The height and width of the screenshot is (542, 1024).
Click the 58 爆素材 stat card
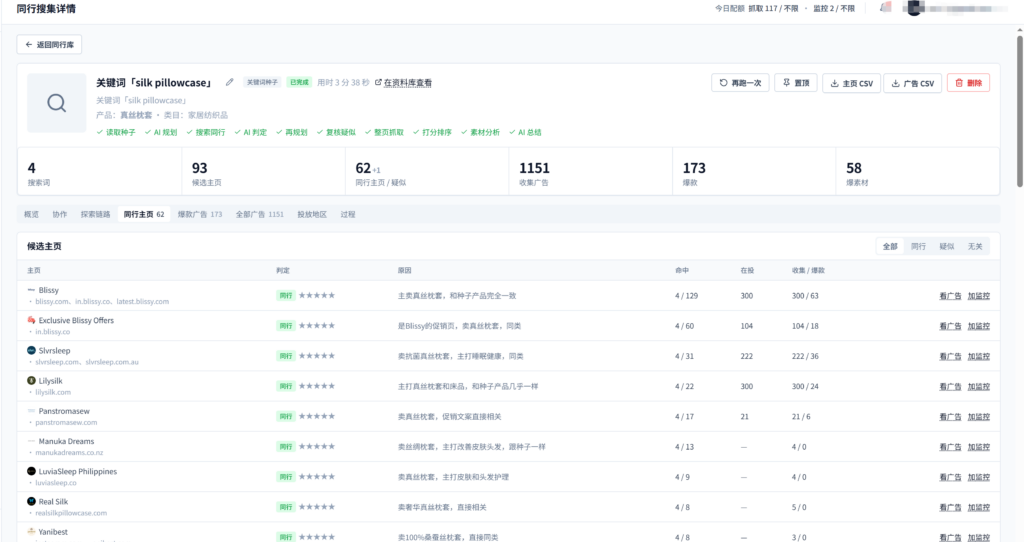918,172
